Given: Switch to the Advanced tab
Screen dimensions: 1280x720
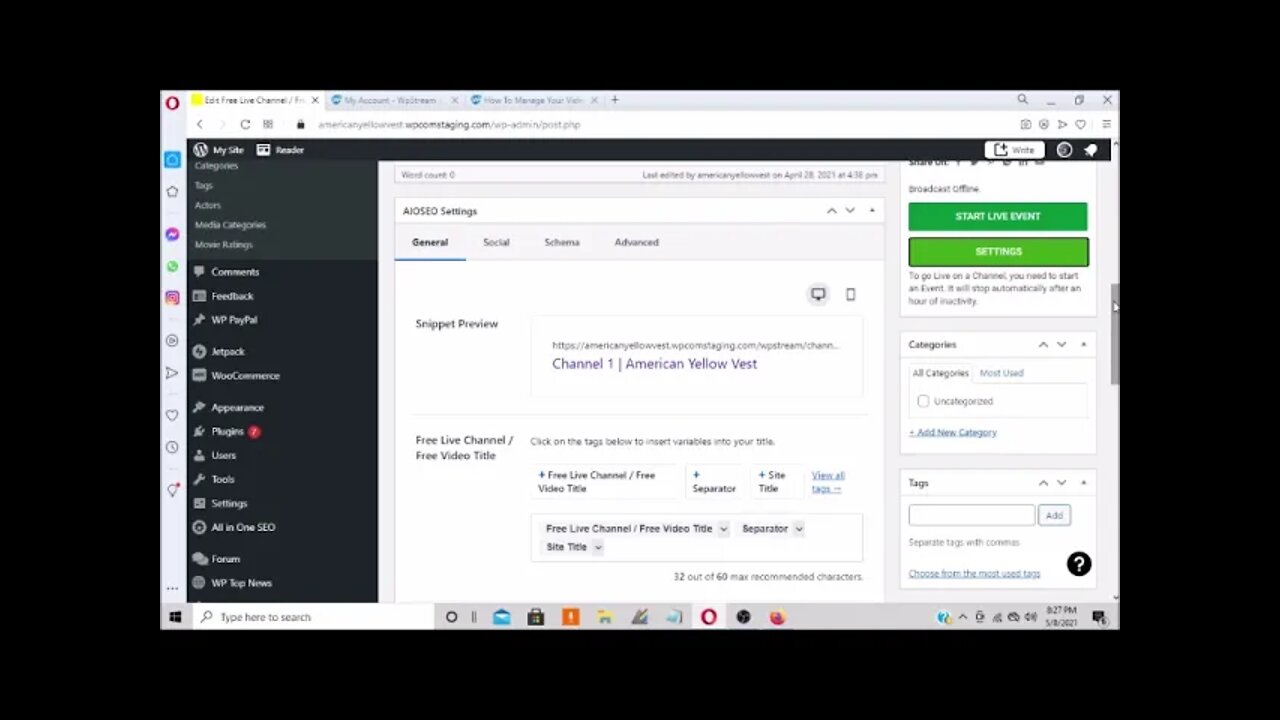Looking at the screenshot, I should (x=636, y=242).
